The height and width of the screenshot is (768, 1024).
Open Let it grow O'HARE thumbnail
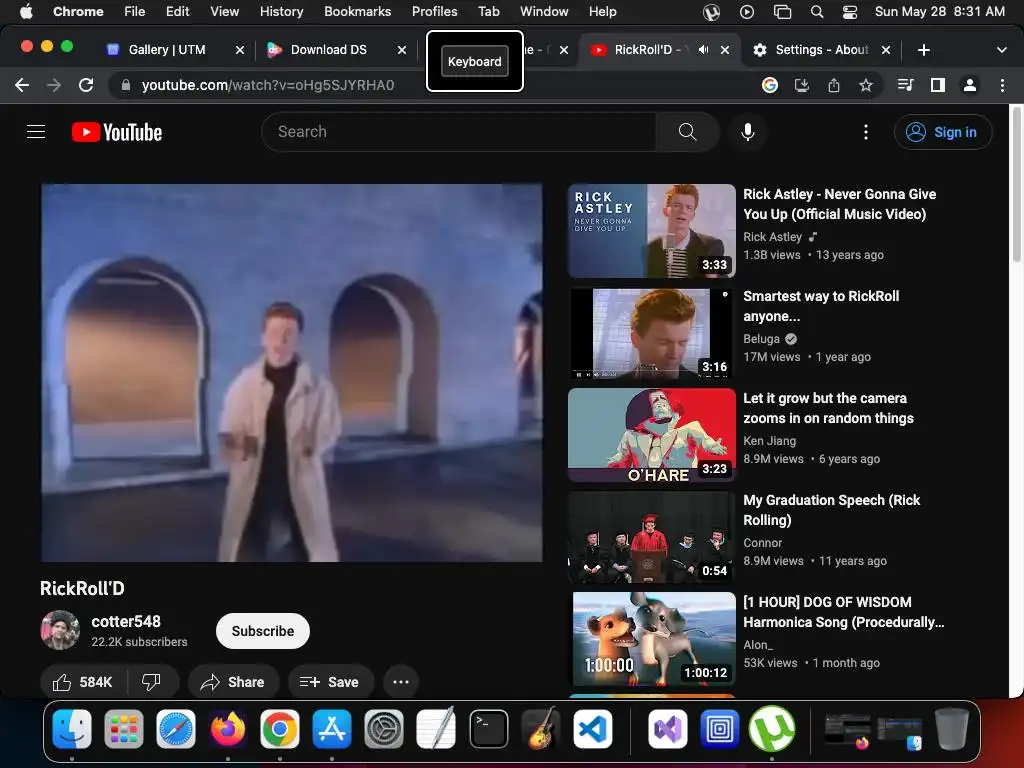click(652, 435)
